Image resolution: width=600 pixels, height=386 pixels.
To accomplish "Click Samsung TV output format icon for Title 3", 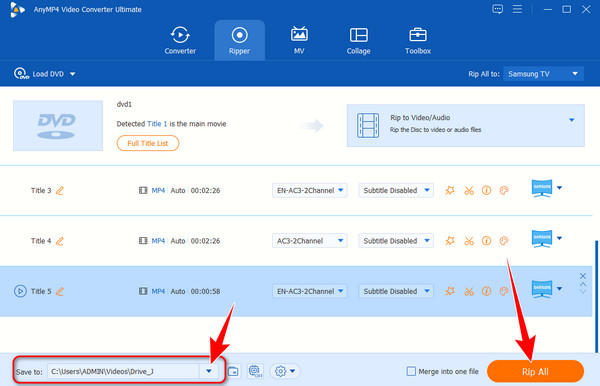I will 542,188.
